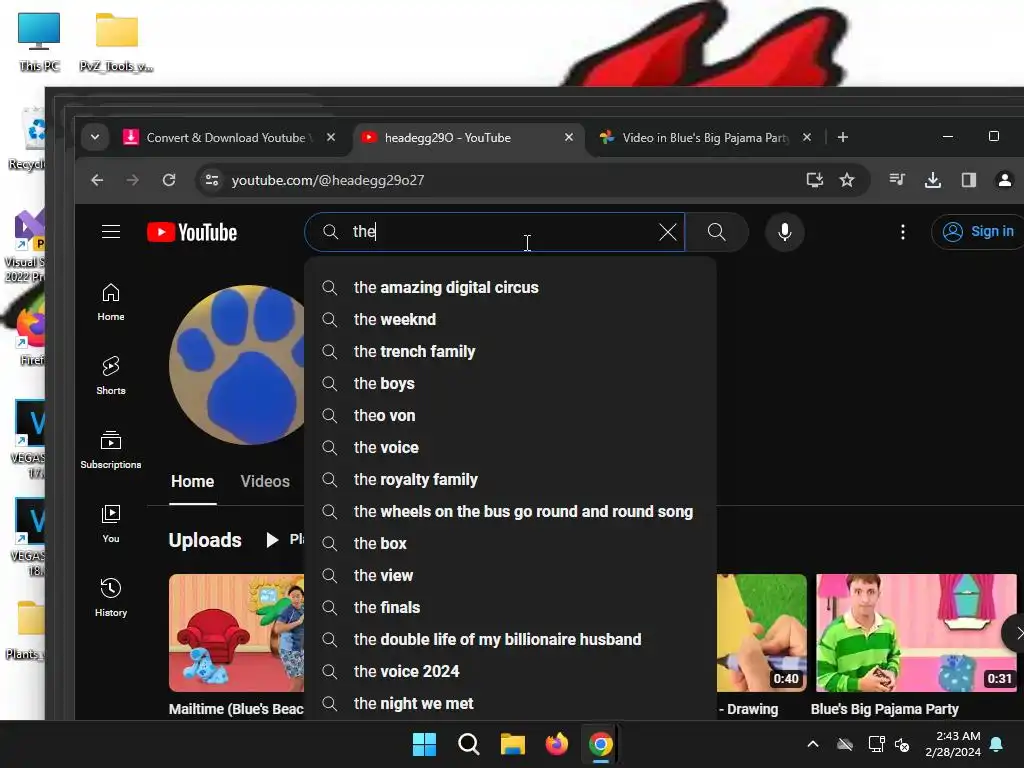Select 'the double life of my billionaire husband'
This screenshot has height=768, width=1024.
[x=511, y=639]
